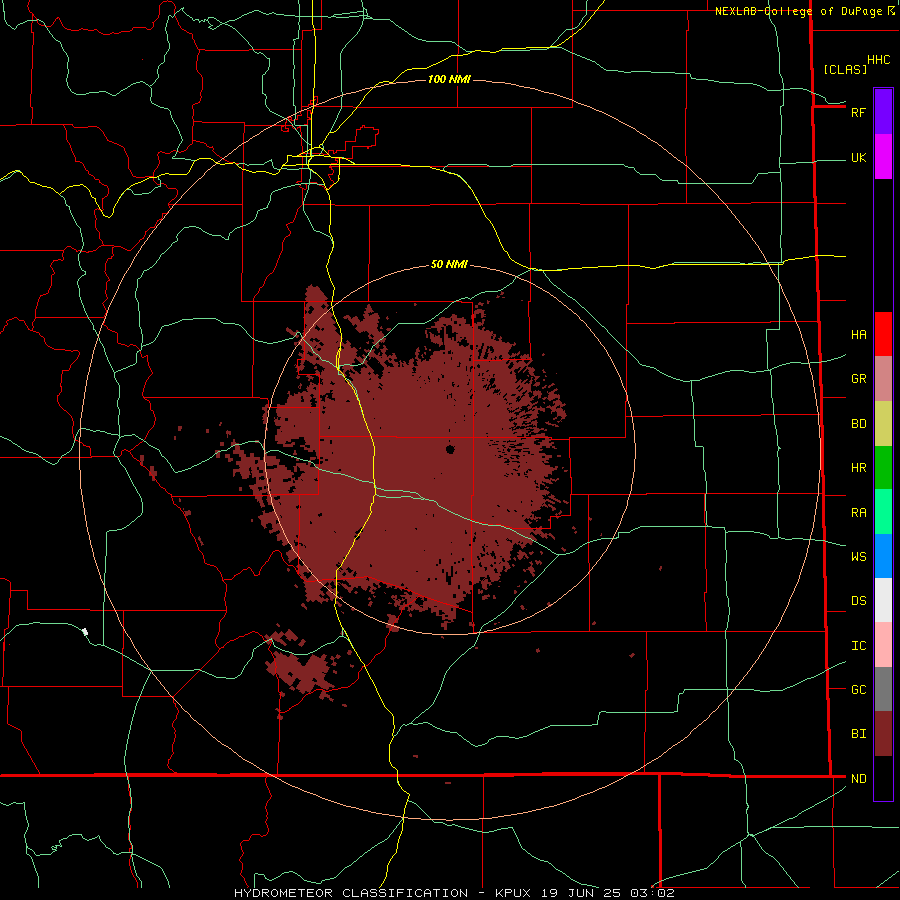
Task: Click the 'KPUX' radar site identifier
Action: tap(513, 893)
